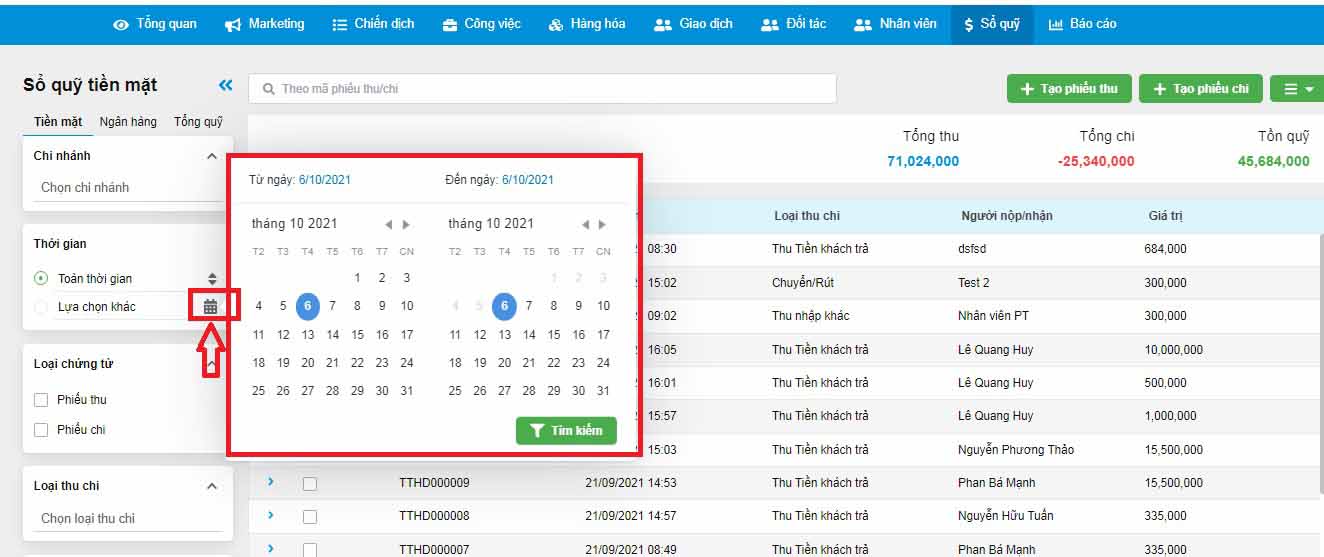This screenshot has height=557, width=1324.
Task: Go to next month in left calendar
Action: [406, 225]
